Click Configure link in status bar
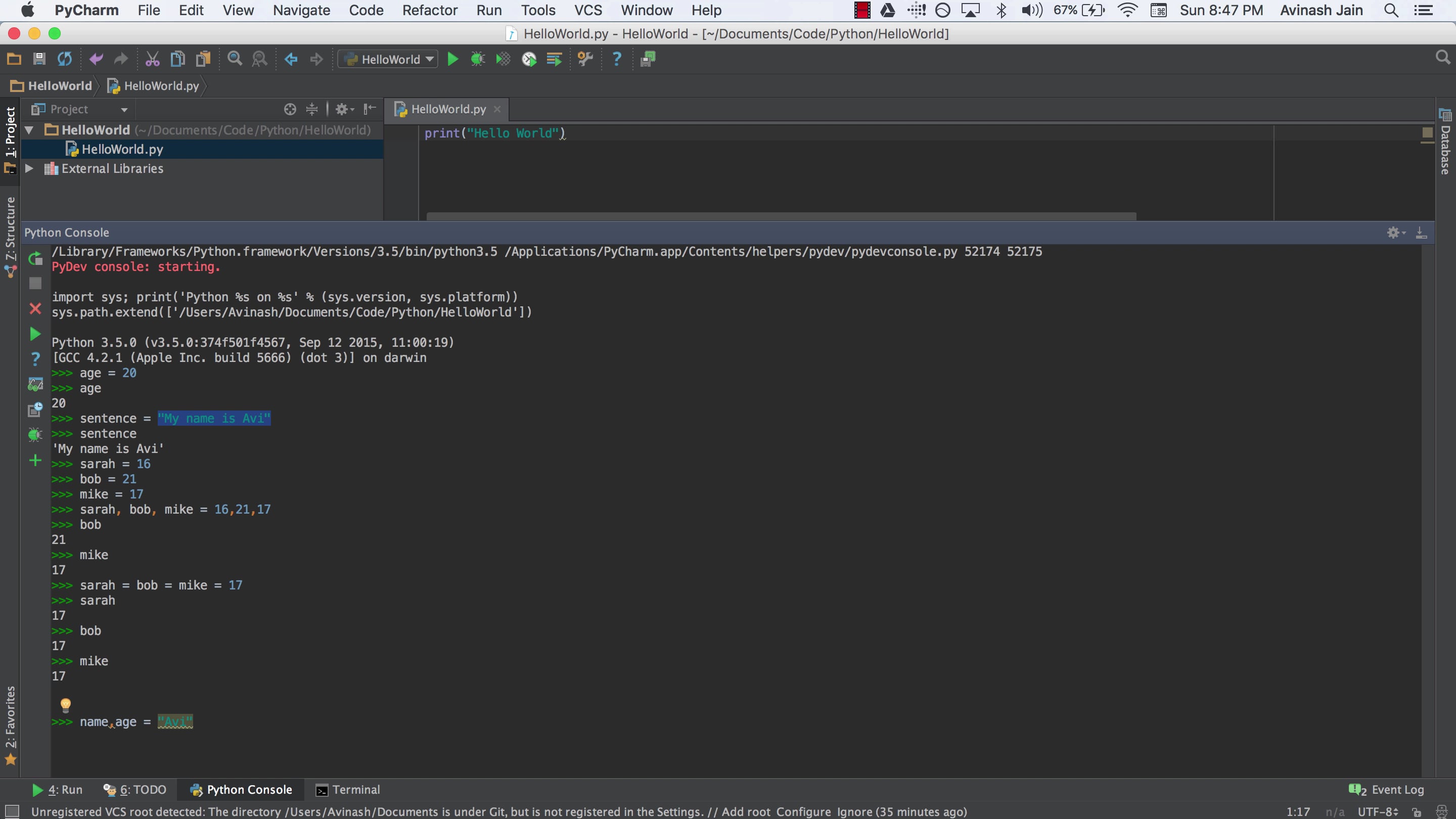The image size is (1456, 819). pos(803,811)
